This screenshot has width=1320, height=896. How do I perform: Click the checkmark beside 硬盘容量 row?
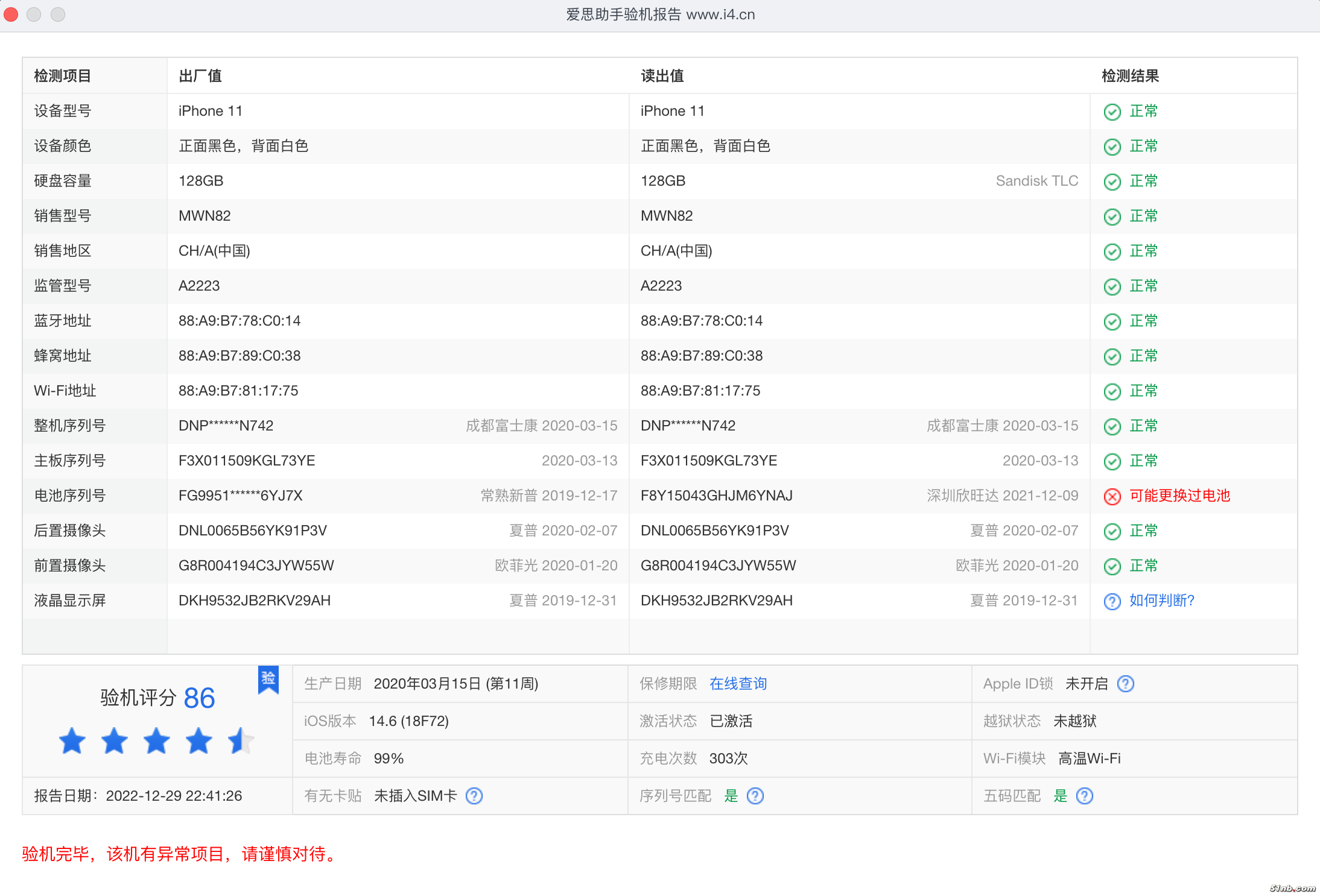[1112, 181]
